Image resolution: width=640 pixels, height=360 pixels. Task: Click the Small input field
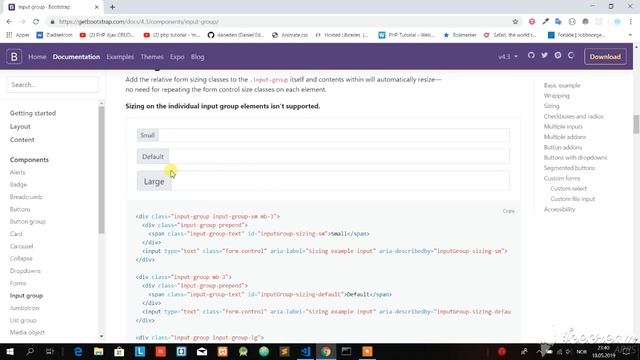click(x=334, y=135)
